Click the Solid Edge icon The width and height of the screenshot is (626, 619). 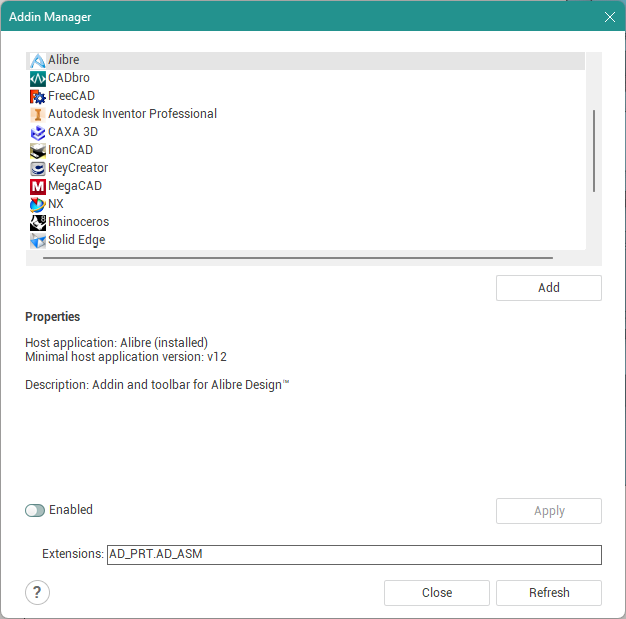[38, 240]
